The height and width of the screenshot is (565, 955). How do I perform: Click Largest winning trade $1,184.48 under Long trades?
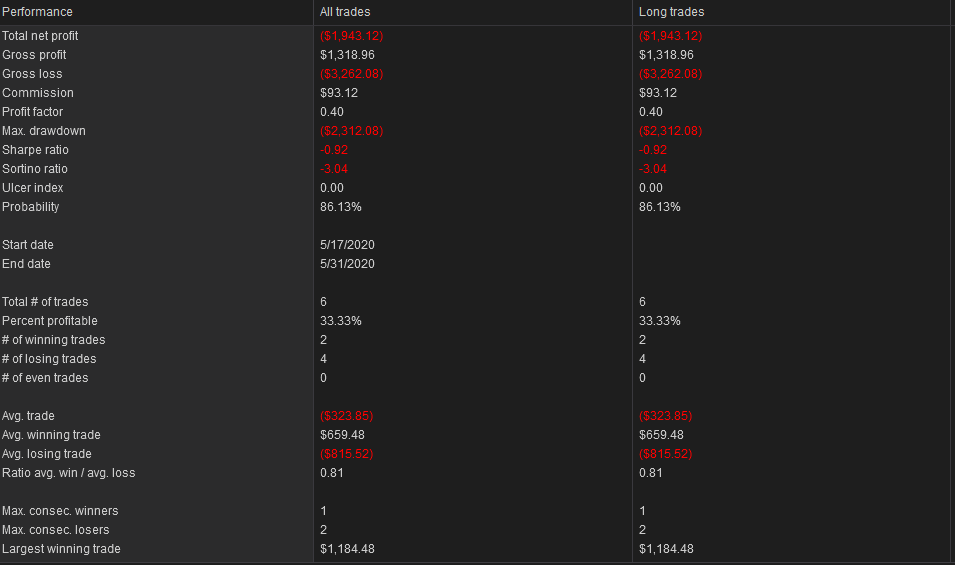(x=666, y=549)
